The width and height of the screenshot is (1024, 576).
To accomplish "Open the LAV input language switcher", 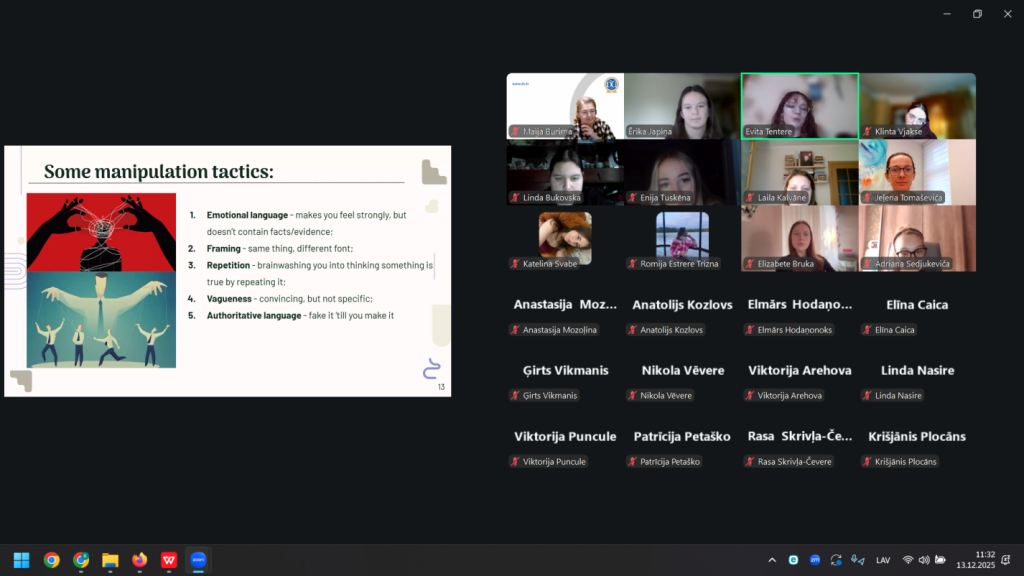I will point(883,560).
